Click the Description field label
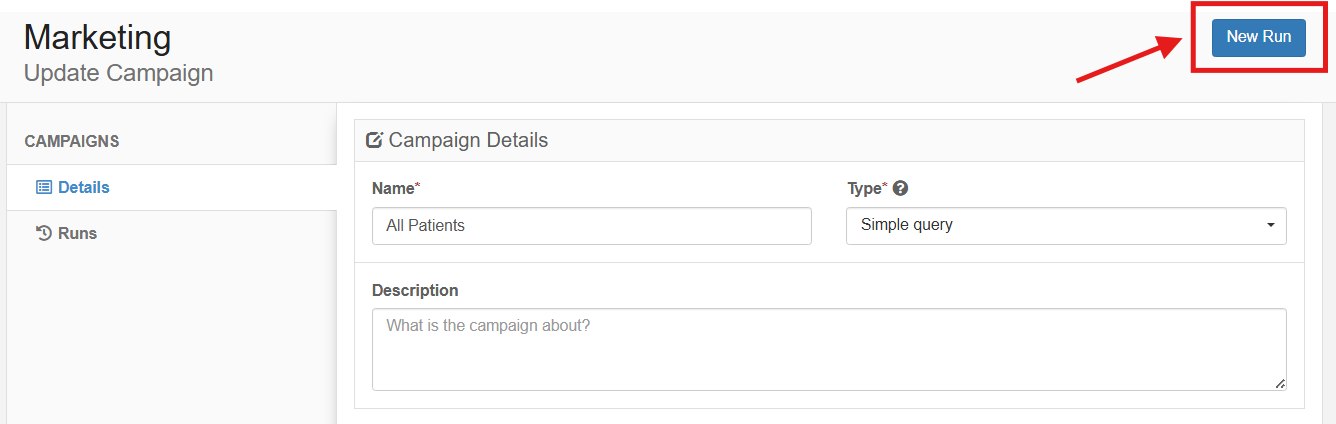The width and height of the screenshot is (1336, 424). tap(415, 290)
